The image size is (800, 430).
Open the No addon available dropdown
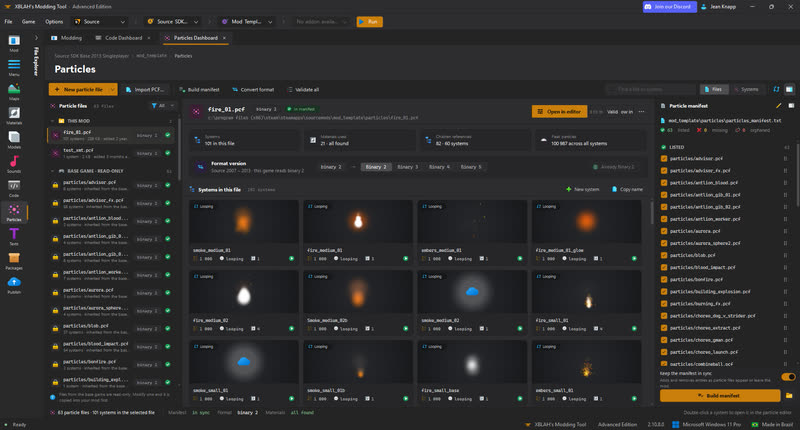coord(321,22)
